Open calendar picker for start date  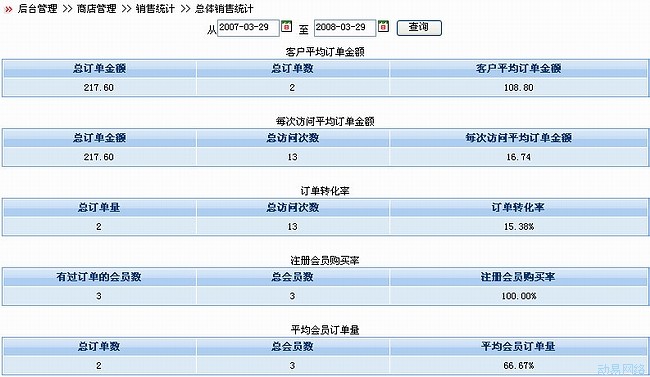pyautogui.click(x=286, y=26)
